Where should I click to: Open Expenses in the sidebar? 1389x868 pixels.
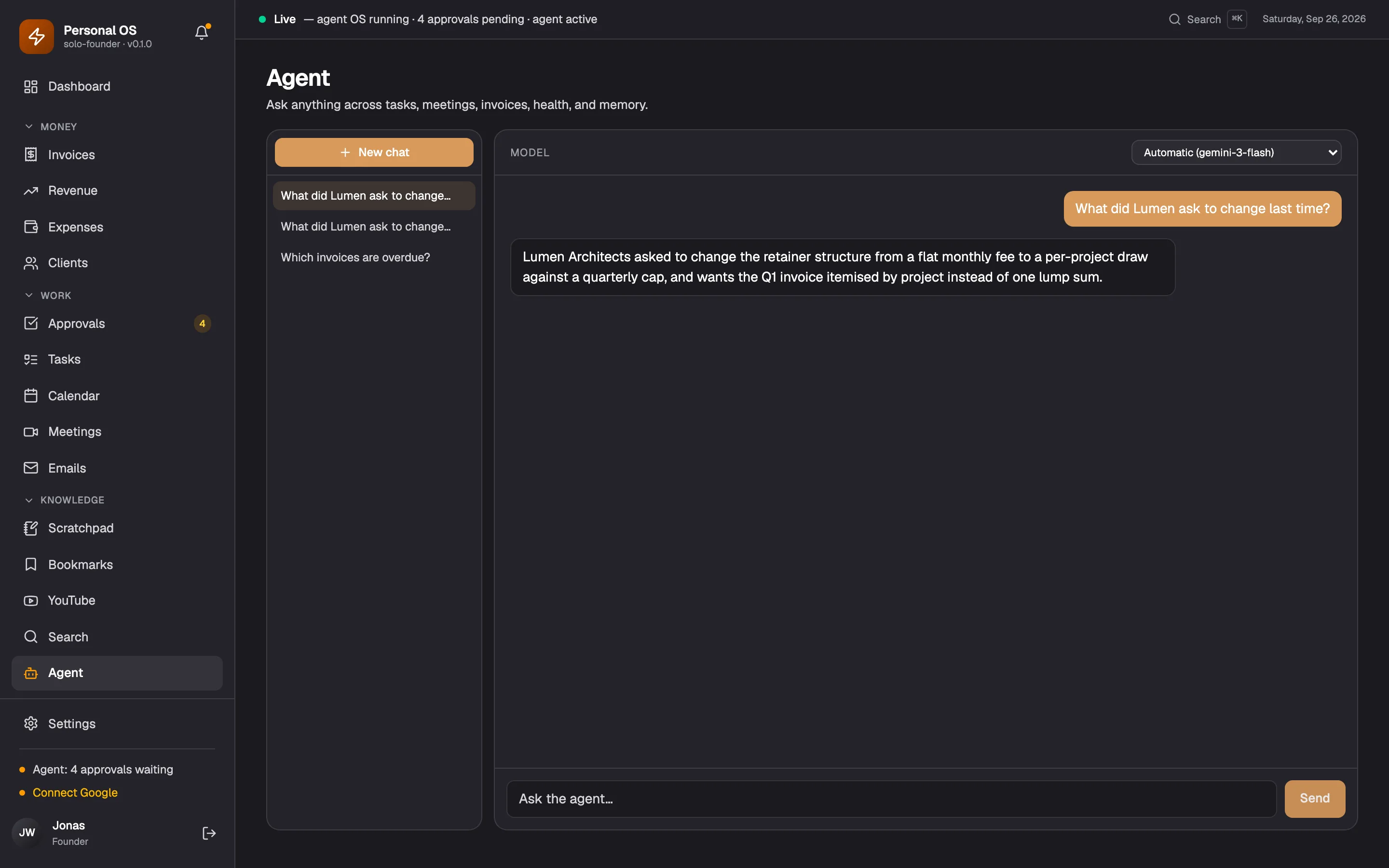point(117,227)
